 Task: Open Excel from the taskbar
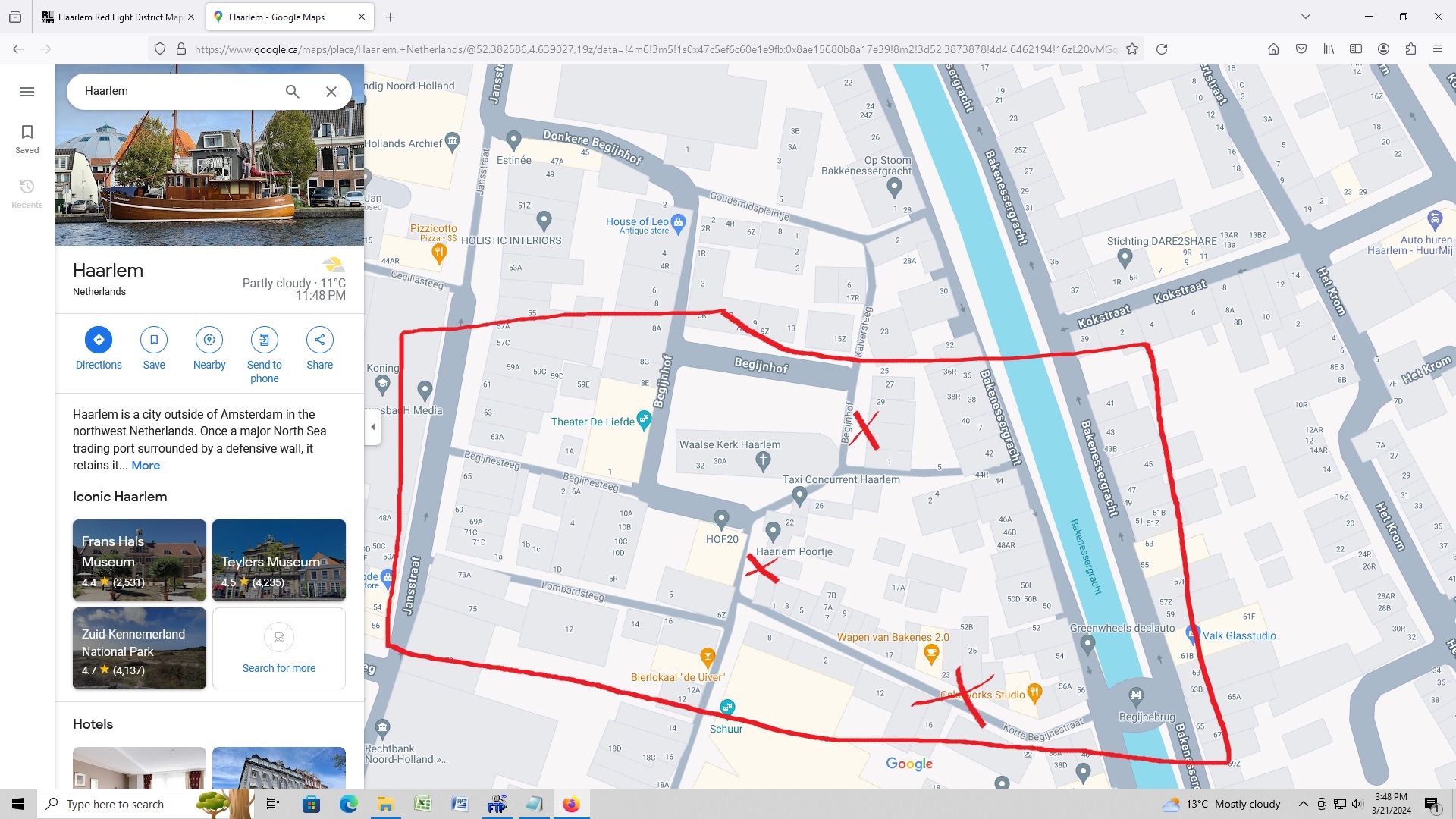[422, 804]
